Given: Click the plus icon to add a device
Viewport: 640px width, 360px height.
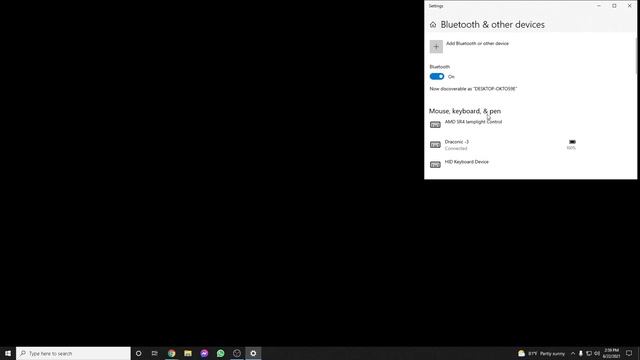Looking at the screenshot, I should [x=436, y=47].
